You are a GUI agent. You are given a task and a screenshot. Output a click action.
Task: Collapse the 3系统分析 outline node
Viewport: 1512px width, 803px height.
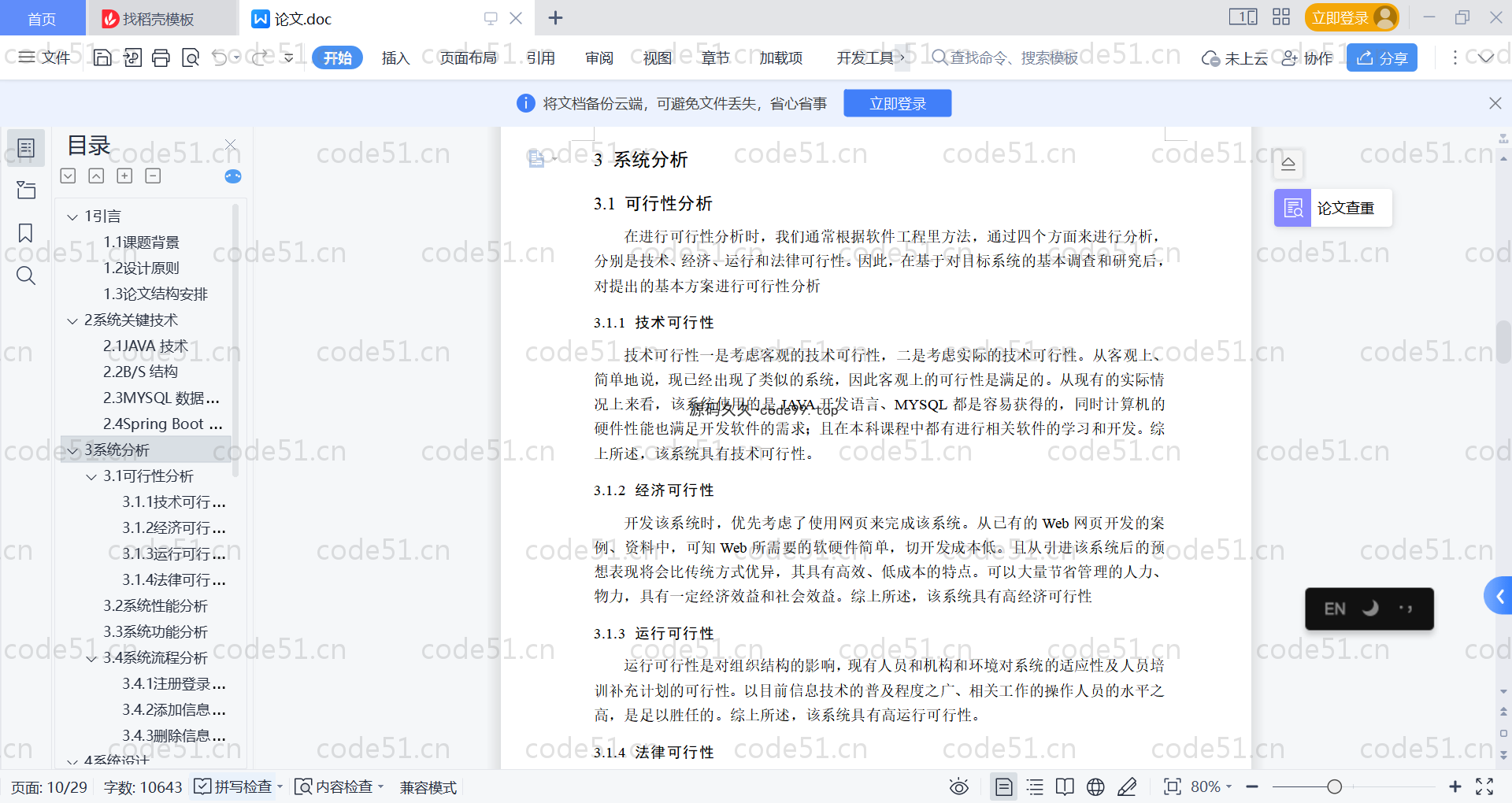click(72, 450)
